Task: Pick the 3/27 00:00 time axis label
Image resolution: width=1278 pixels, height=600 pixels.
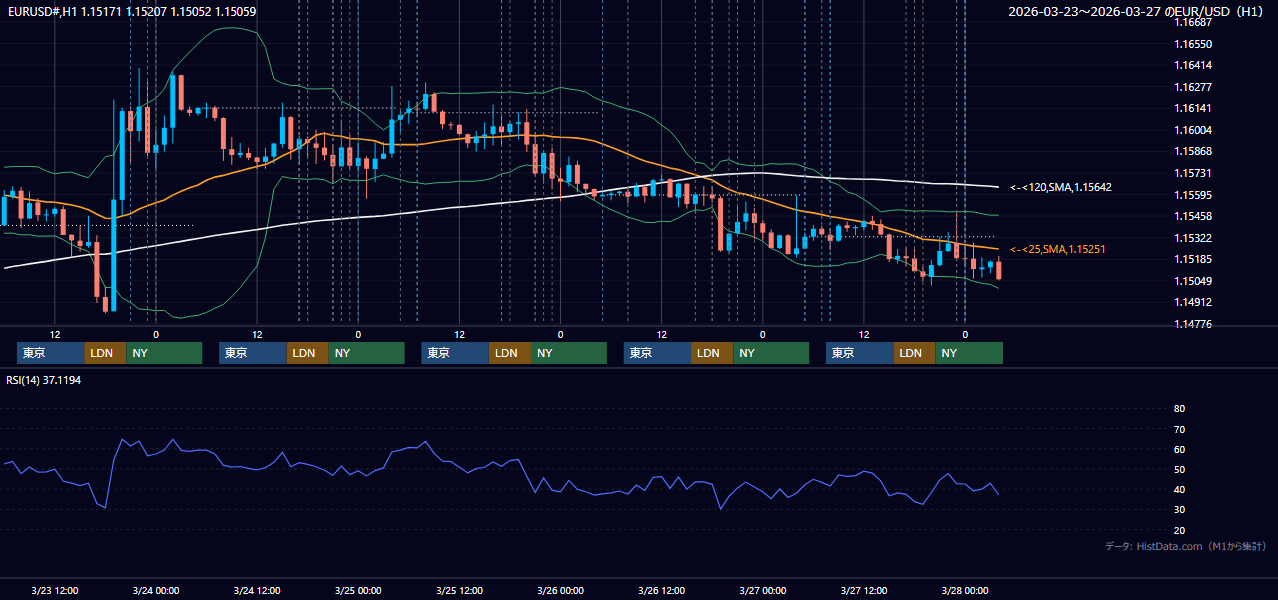Action: (x=762, y=590)
